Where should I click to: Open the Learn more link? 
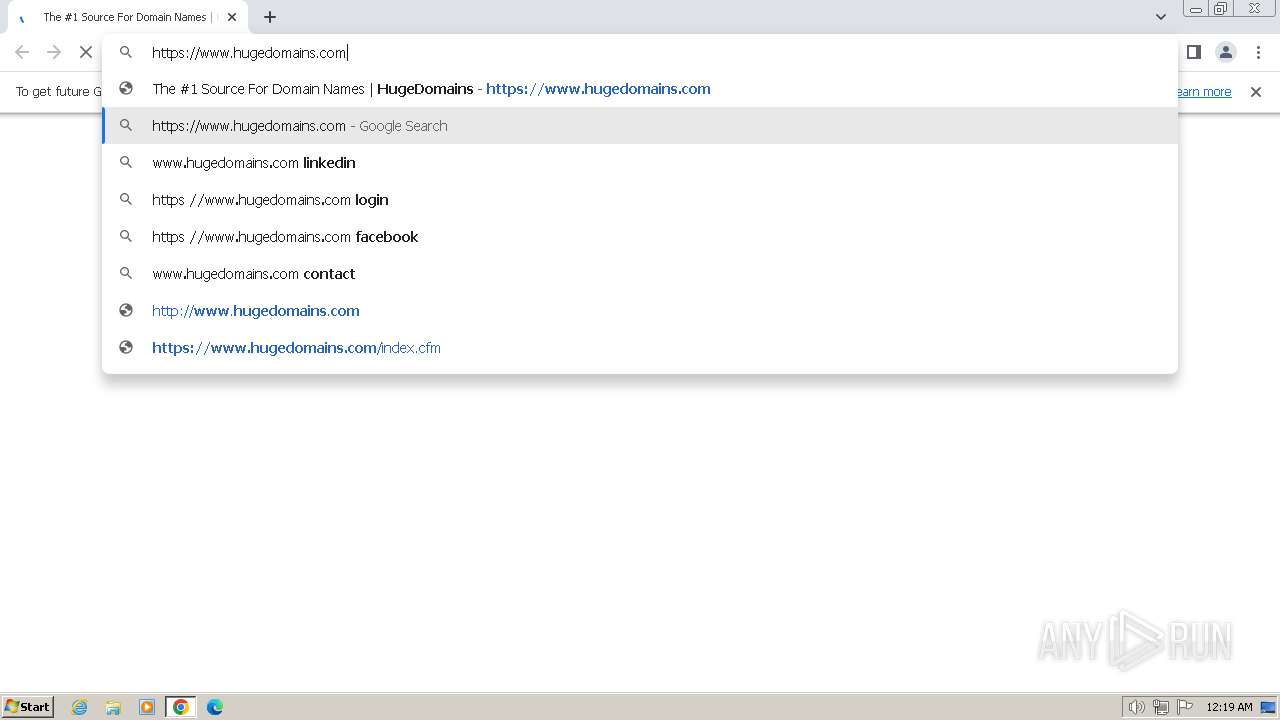tap(1204, 92)
